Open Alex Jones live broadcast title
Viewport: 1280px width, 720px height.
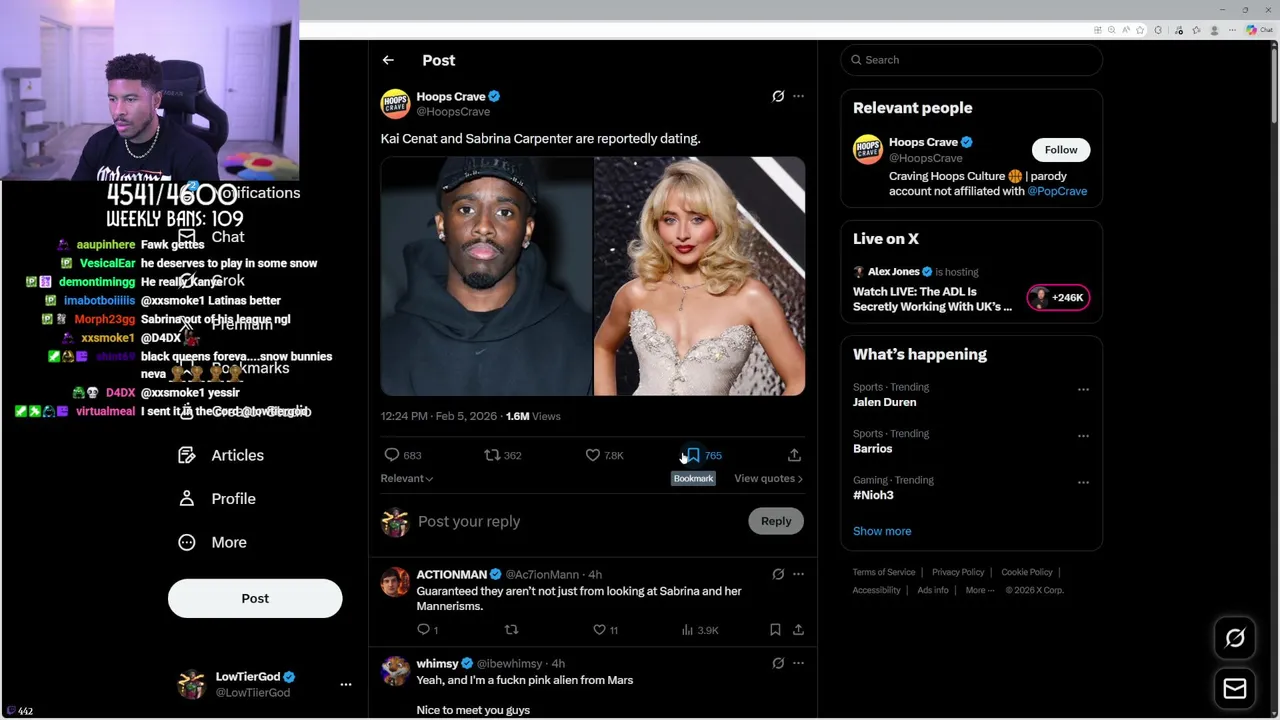tap(932, 299)
